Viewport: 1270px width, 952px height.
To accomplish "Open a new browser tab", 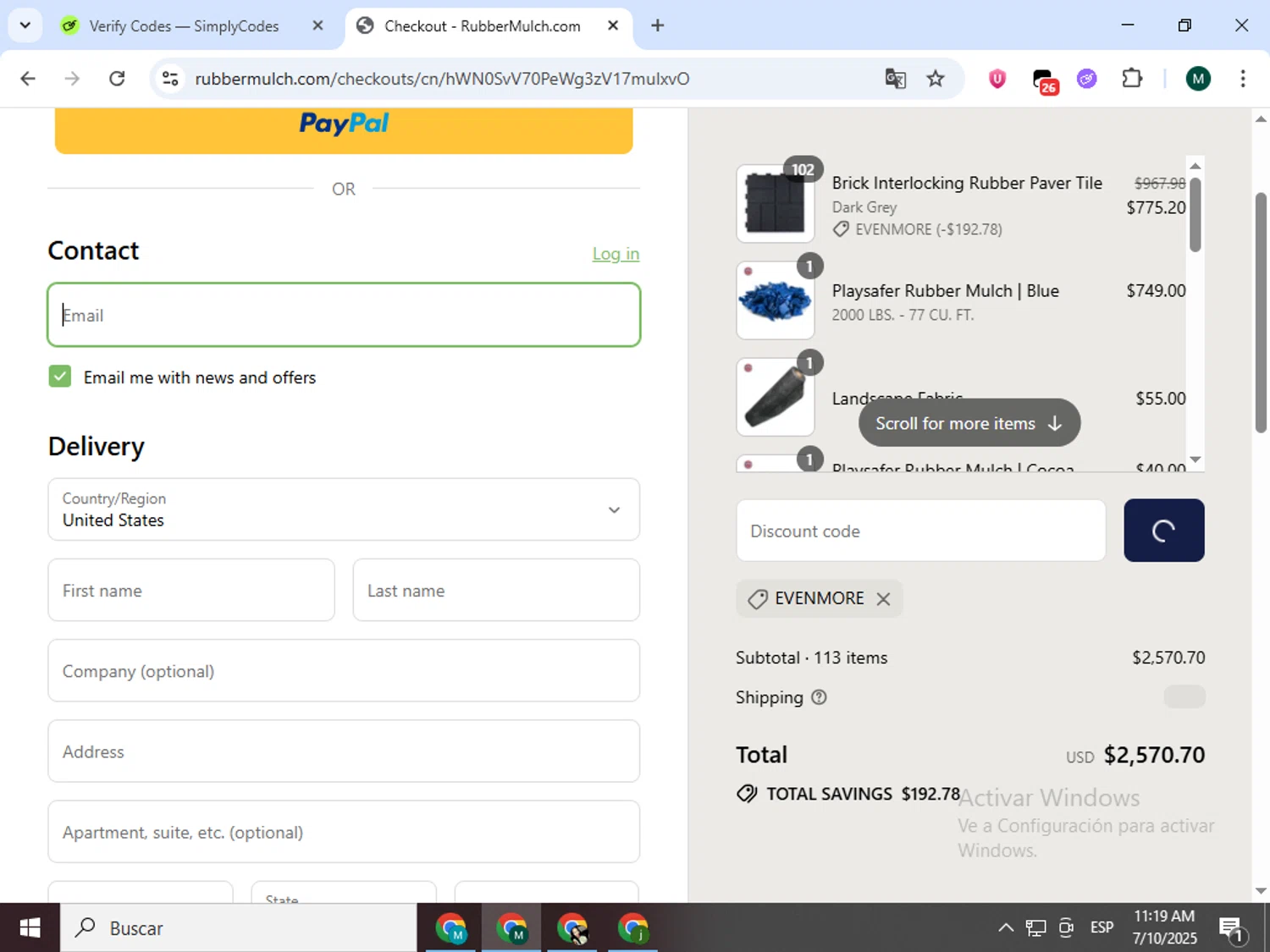I will (657, 25).
